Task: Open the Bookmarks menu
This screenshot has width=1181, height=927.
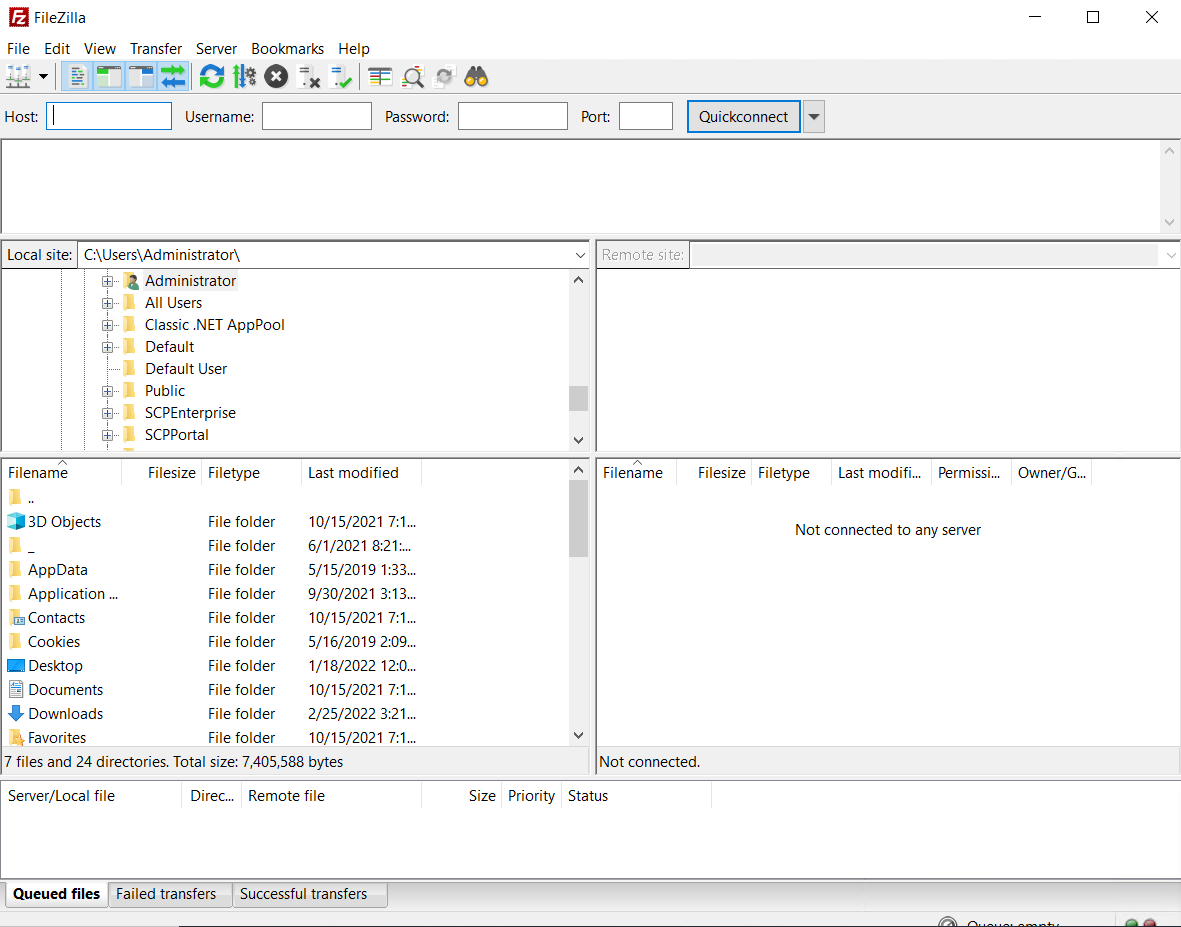Action: (288, 49)
